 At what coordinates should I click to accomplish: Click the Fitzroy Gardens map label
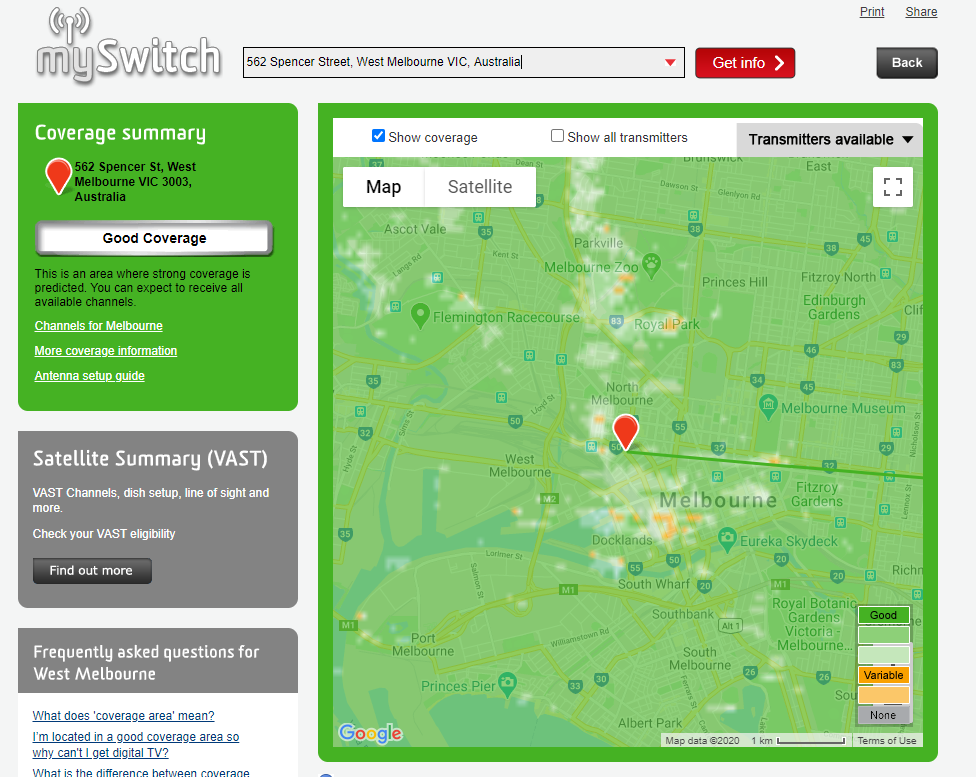(817, 494)
